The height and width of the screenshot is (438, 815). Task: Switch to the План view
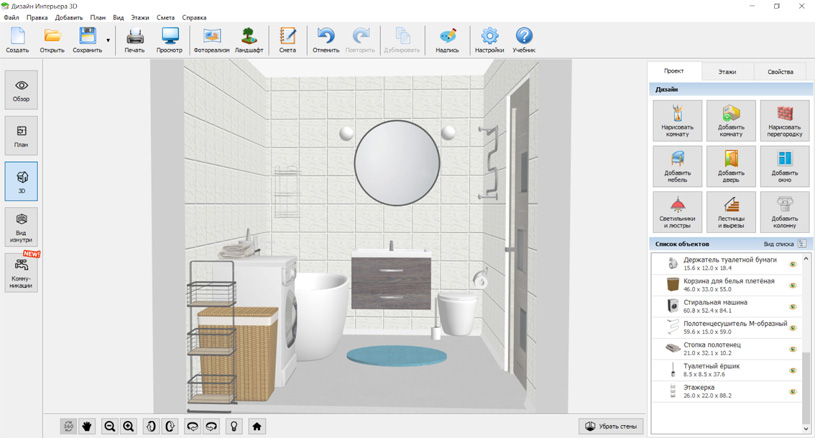21,136
